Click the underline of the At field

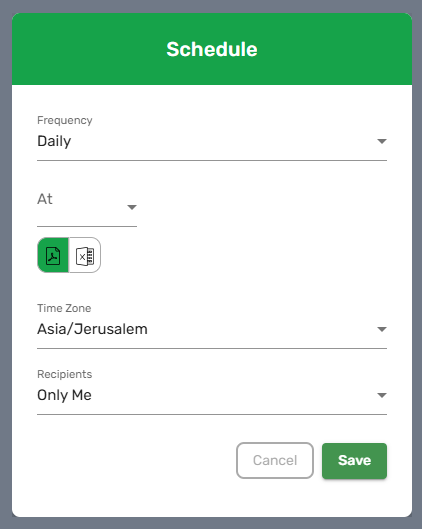click(87, 226)
